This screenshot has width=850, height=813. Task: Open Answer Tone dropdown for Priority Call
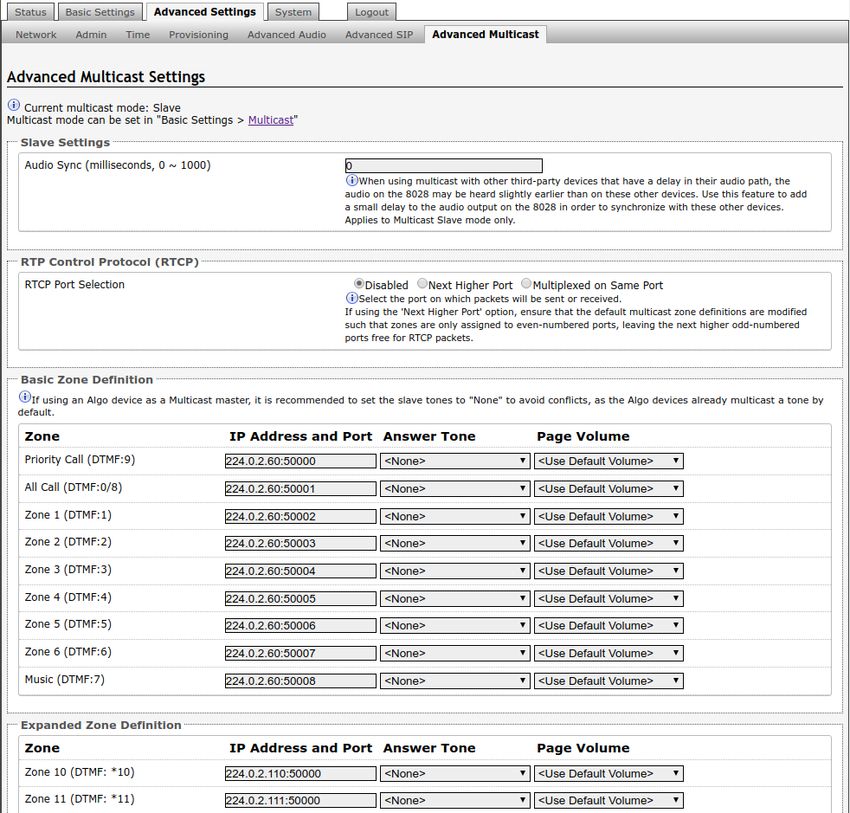(455, 461)
